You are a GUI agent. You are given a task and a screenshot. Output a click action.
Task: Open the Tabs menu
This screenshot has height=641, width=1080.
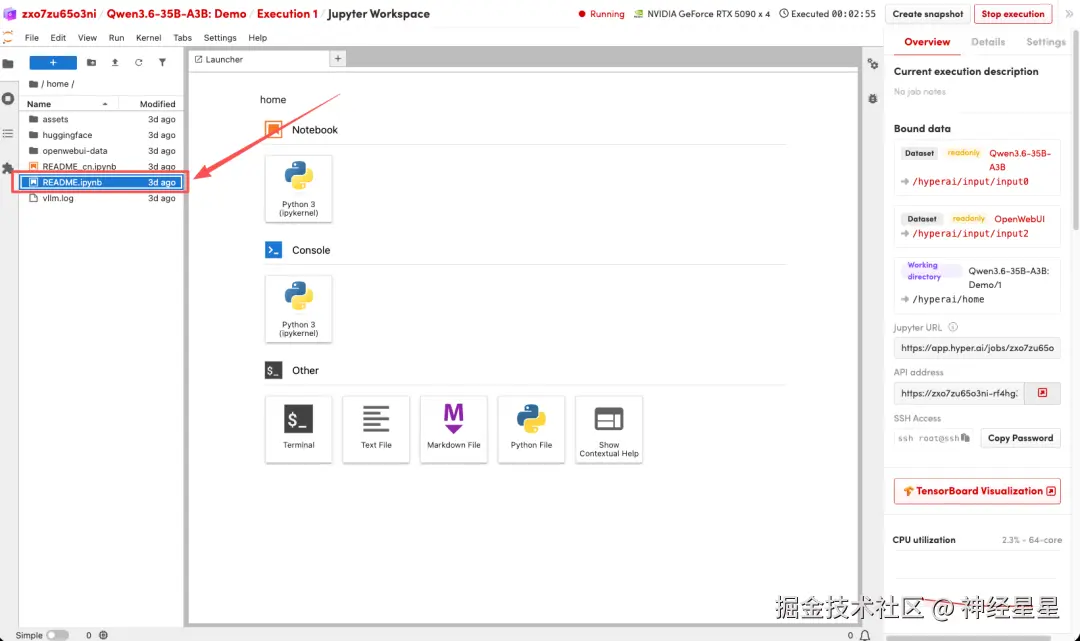point(183,38)
